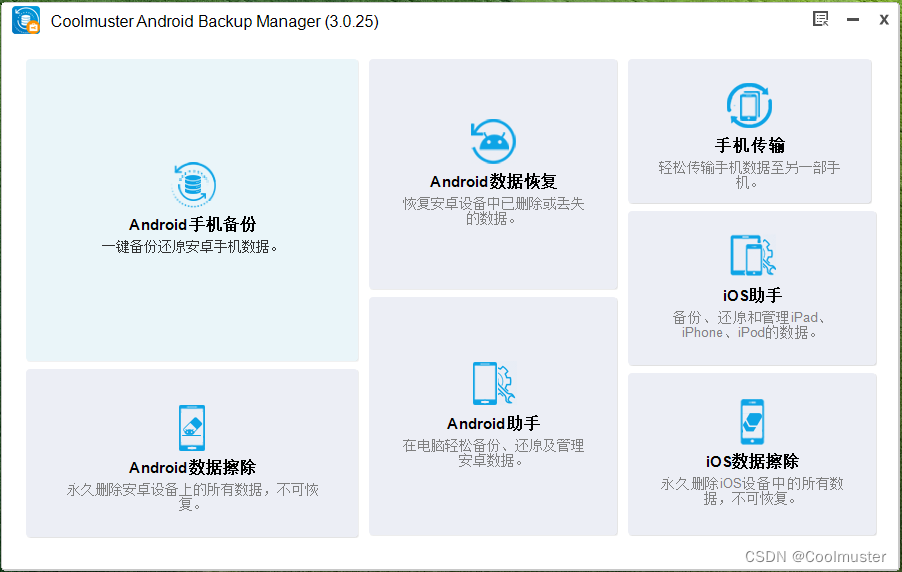Open the feedback menu icon in title bar
902x572 pixels.
(820, 19)
